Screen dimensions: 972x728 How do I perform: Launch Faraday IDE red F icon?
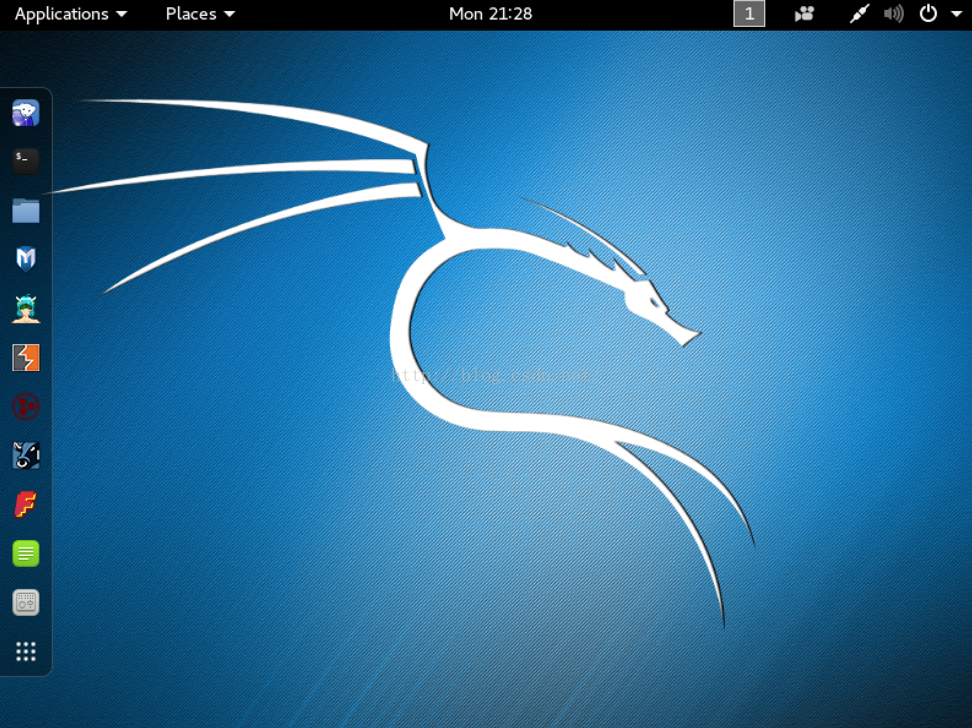coord(26,504)
